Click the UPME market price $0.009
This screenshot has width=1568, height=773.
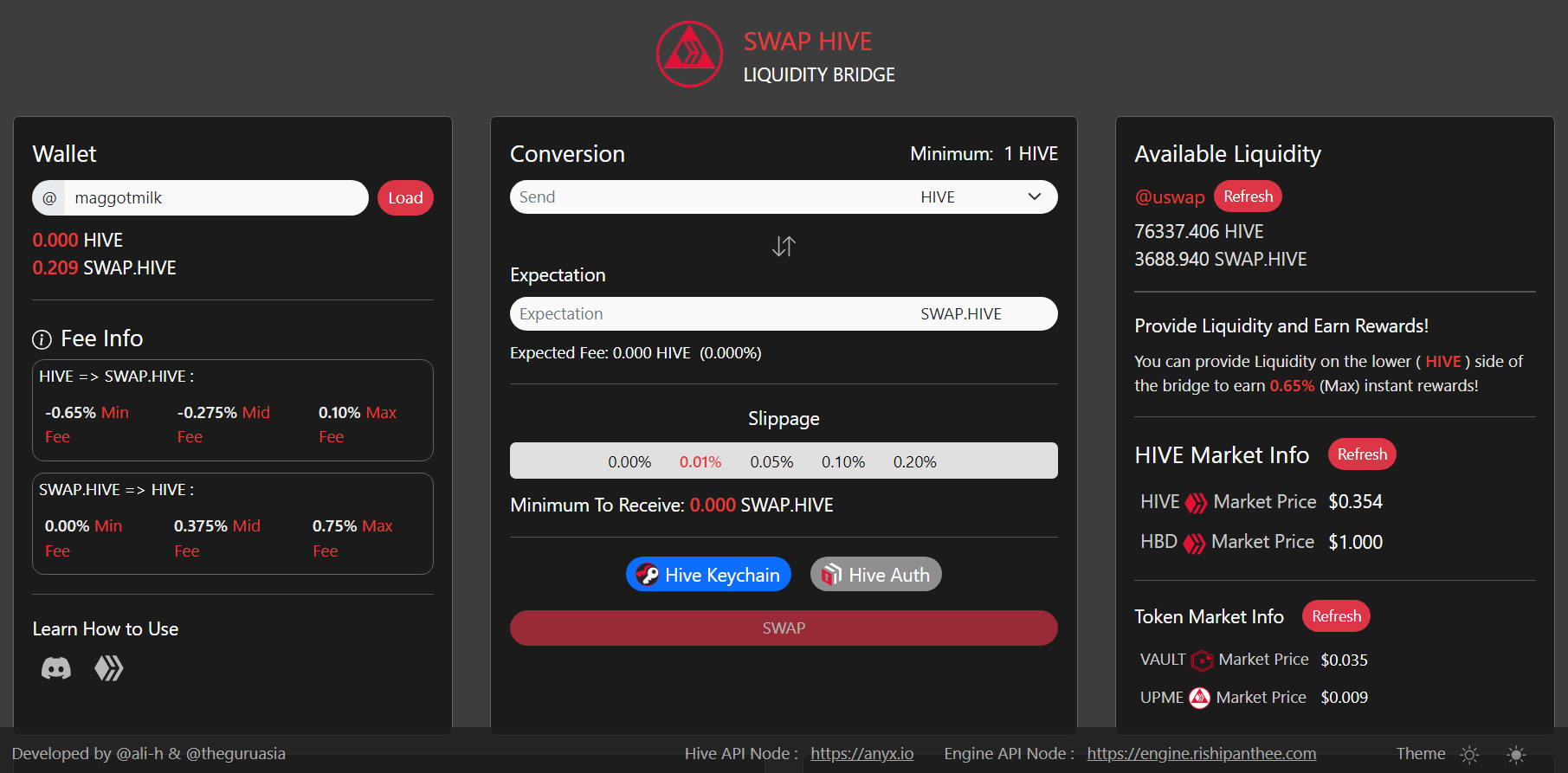tap(1345, 698)
